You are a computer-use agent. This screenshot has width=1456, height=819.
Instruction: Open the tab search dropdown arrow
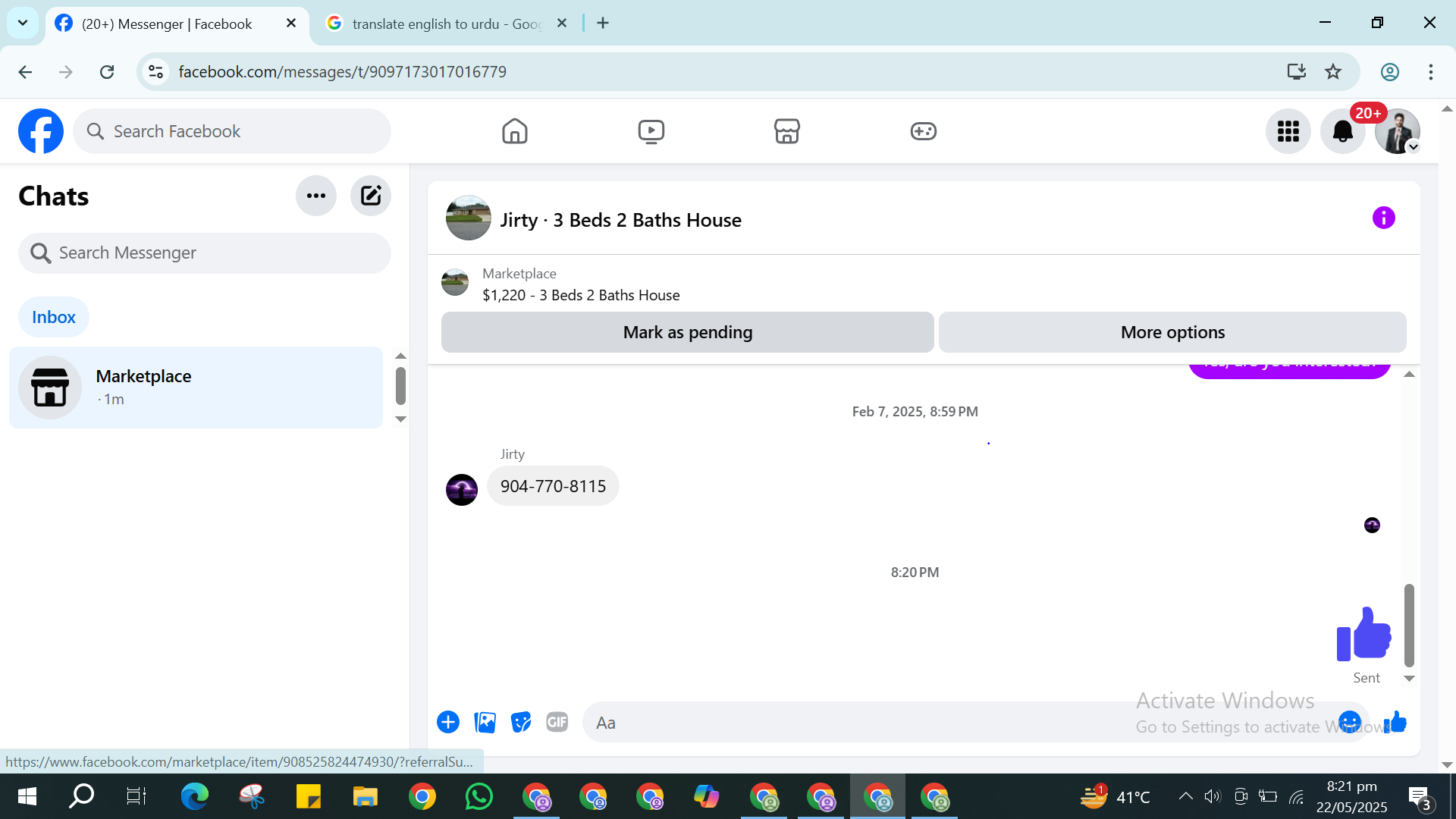tap(23, 23)
